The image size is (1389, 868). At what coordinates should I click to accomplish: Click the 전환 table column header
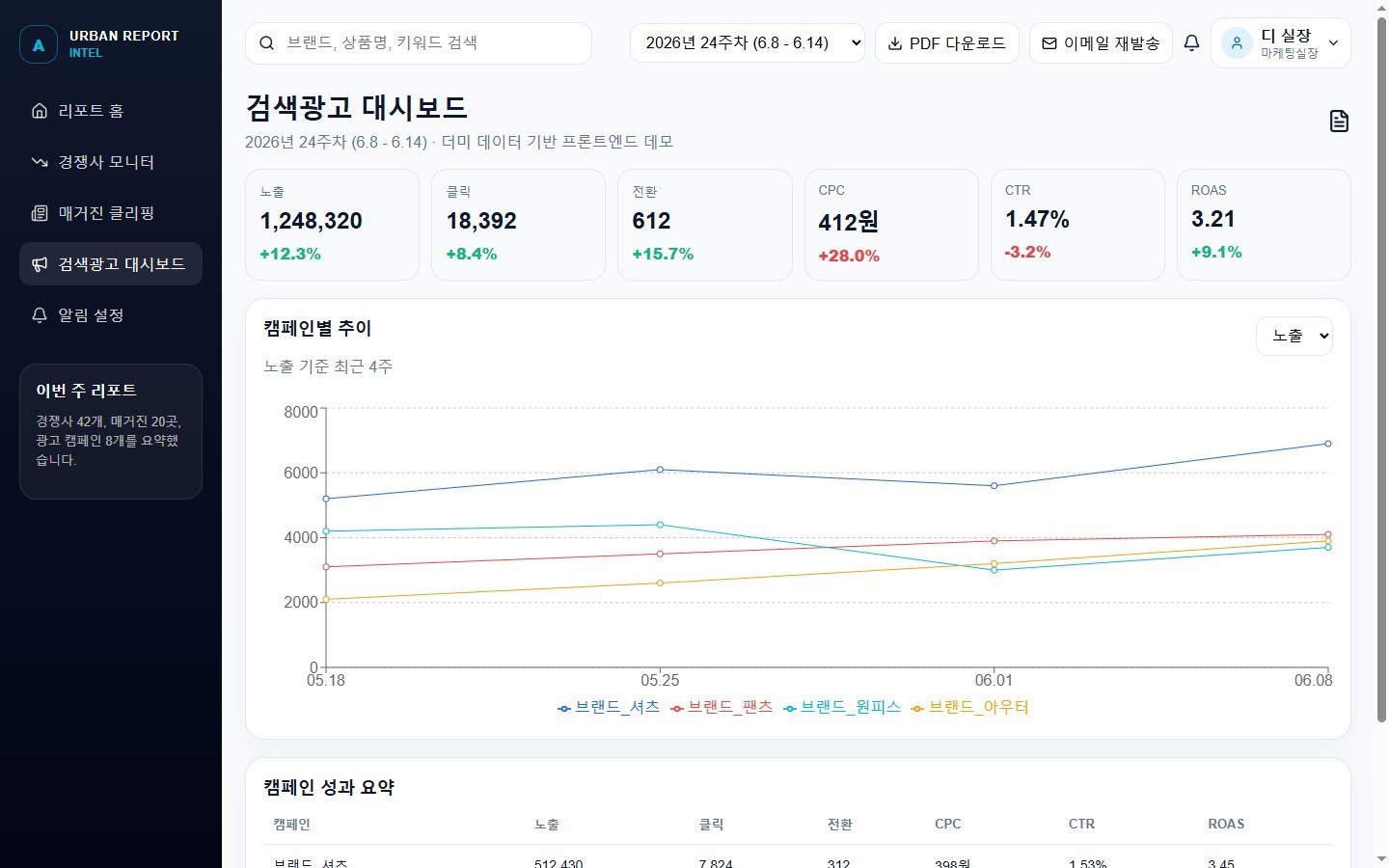click(839, 825)
